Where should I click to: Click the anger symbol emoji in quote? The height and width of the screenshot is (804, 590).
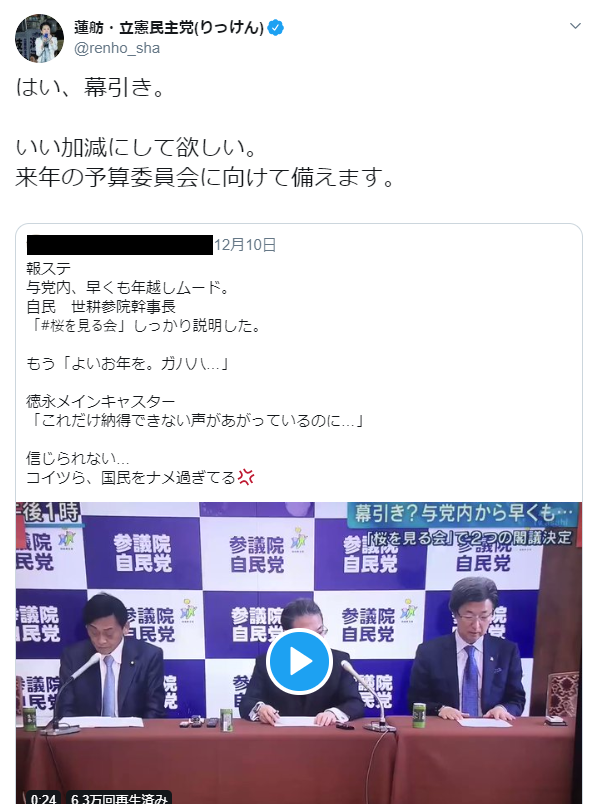coord(246,477)
